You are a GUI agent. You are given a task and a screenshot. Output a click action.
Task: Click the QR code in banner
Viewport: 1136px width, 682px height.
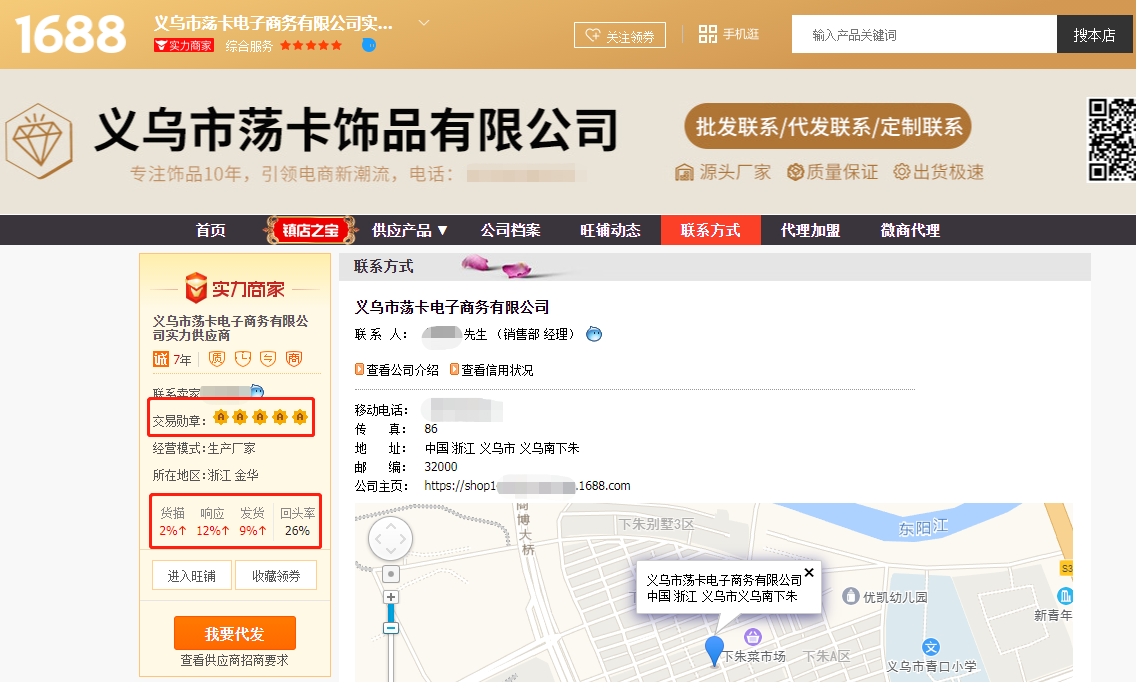pyautogui.click(x=1111, y=139)
